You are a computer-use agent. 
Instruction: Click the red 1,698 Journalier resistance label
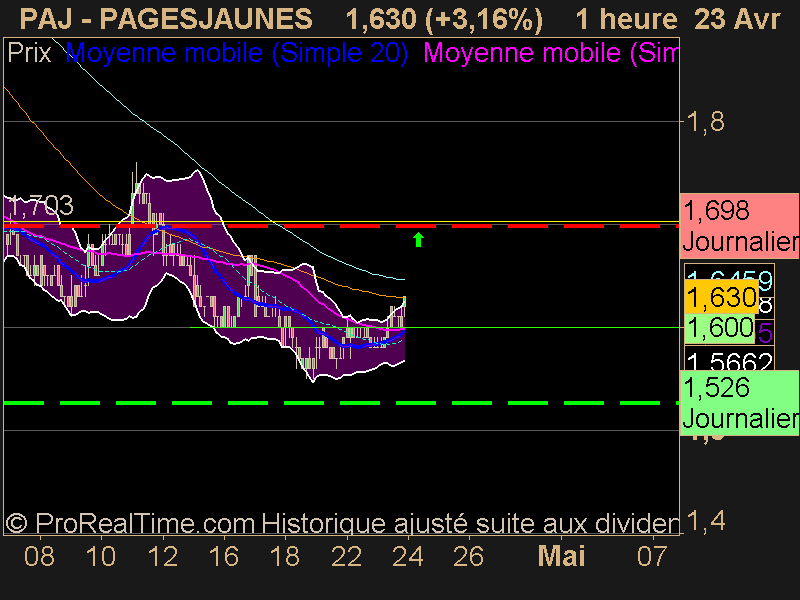click(739, 226)
